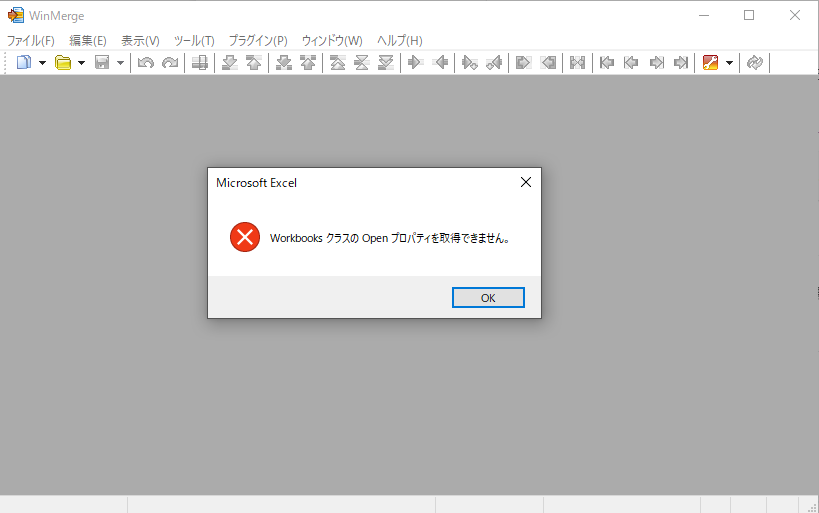Click the Save floppy disk icon
Viewport: 819px width, 513px height.
(102, 63)
